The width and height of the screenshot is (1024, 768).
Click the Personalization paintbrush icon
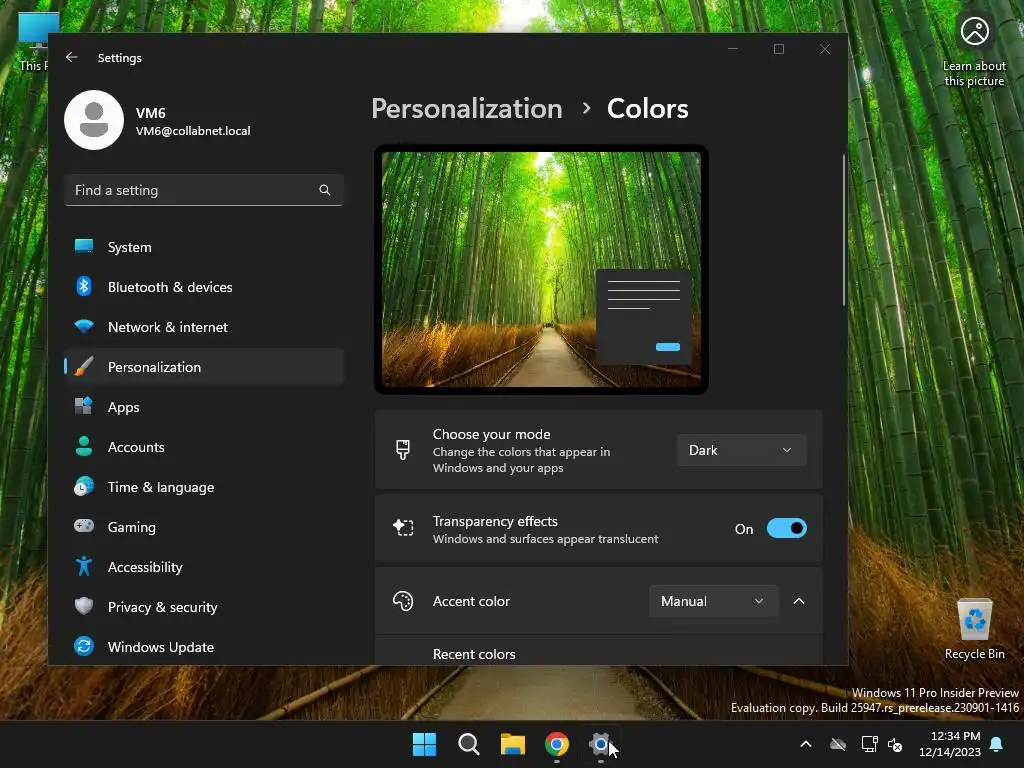coord(84,366)
